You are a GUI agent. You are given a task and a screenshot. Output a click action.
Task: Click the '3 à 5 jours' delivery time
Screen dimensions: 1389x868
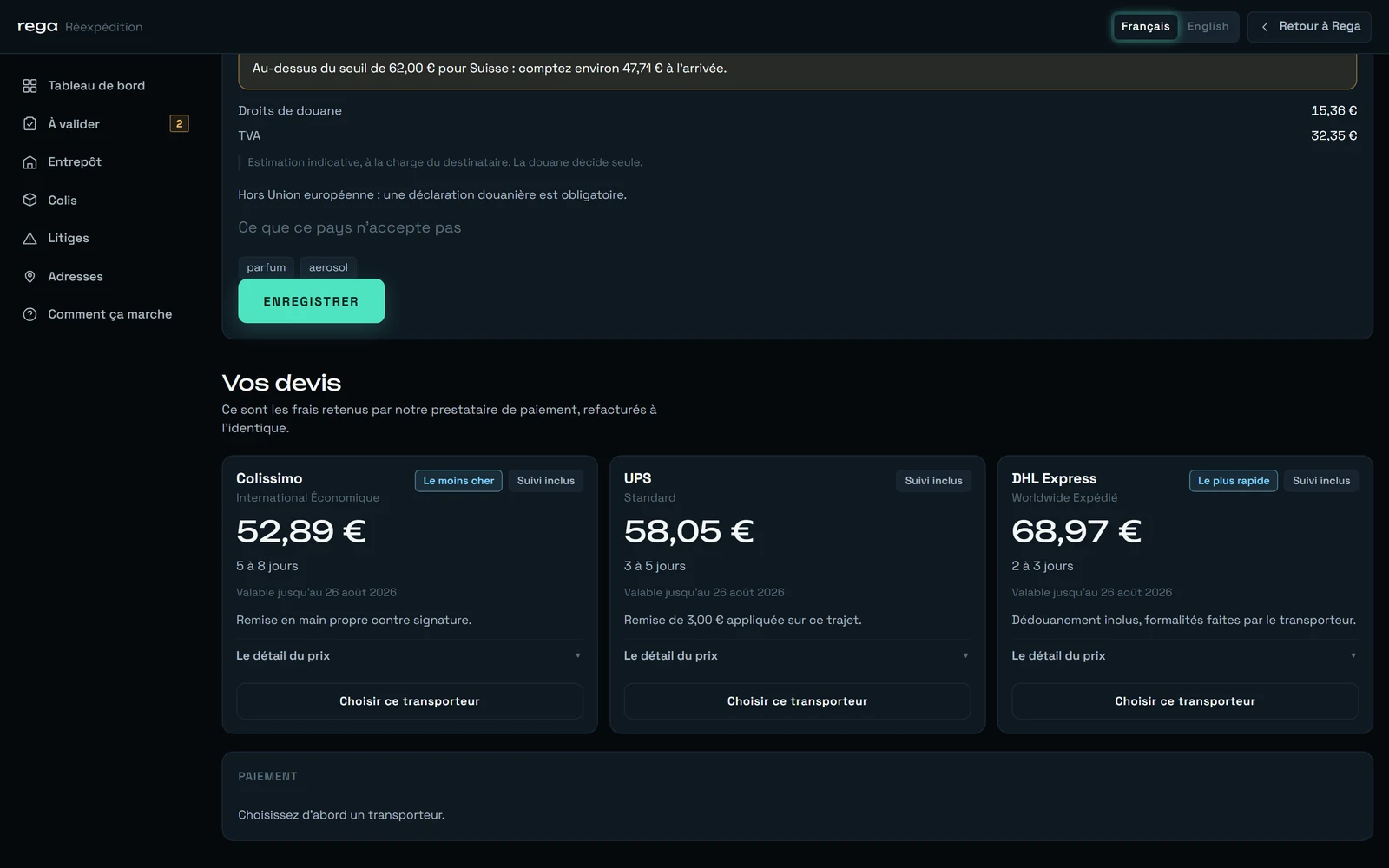655,566
